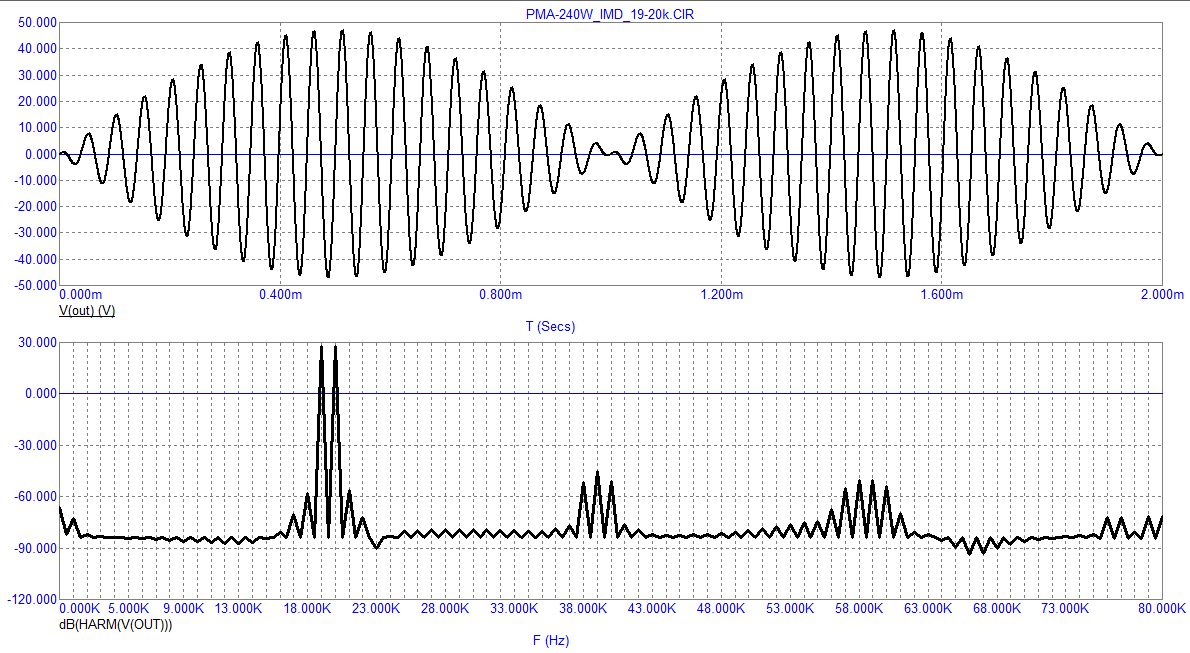Click the 23.000K frequency tick label
This screenshot has height=653, width=1190.
pos(376,609)
